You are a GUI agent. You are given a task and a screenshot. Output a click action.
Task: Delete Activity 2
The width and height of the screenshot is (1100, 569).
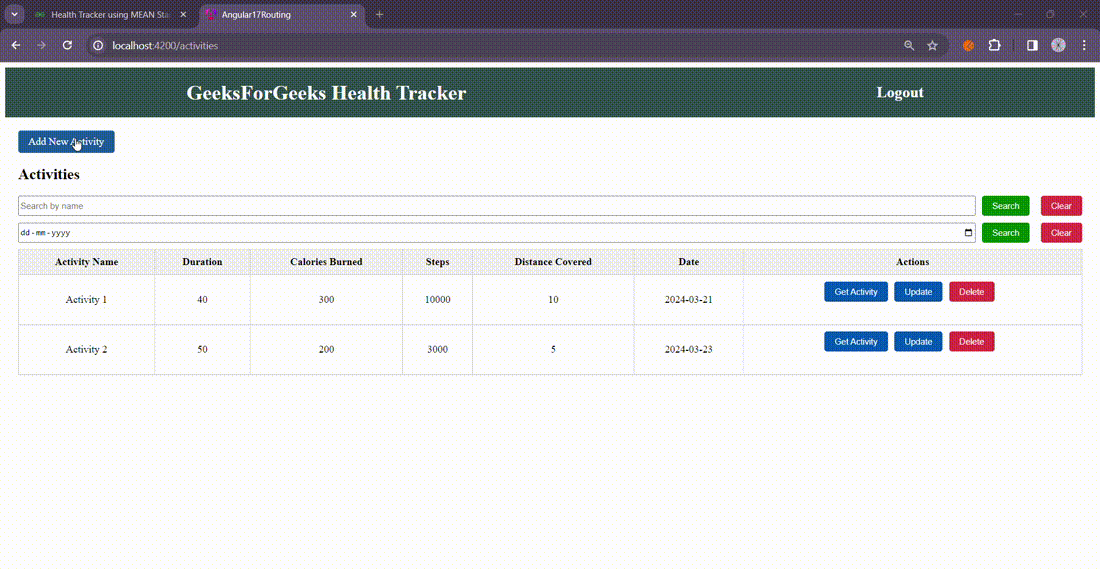pos(972,342)
